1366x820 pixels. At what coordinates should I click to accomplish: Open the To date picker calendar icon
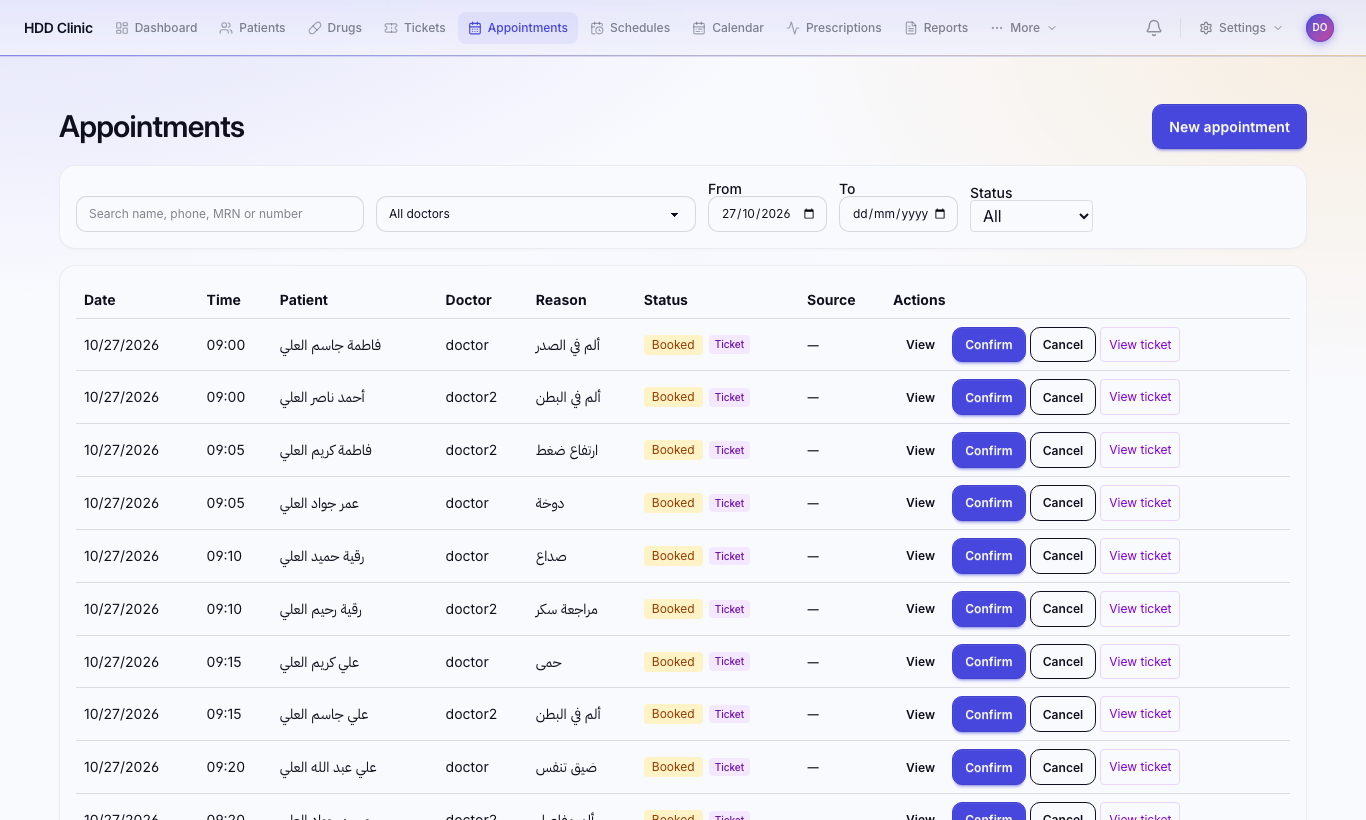click(940, 214)
